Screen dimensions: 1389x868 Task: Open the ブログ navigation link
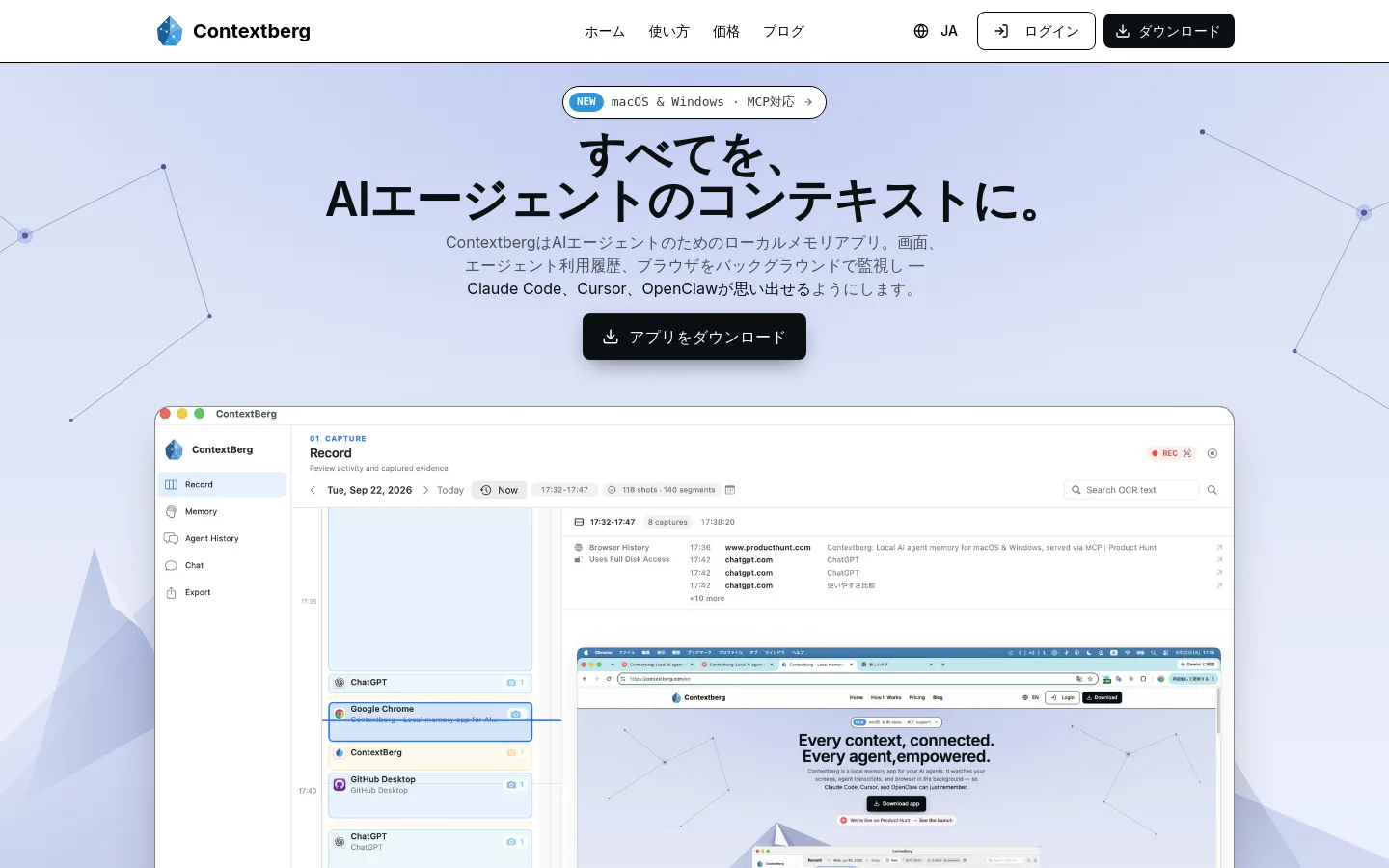[783, 31]
